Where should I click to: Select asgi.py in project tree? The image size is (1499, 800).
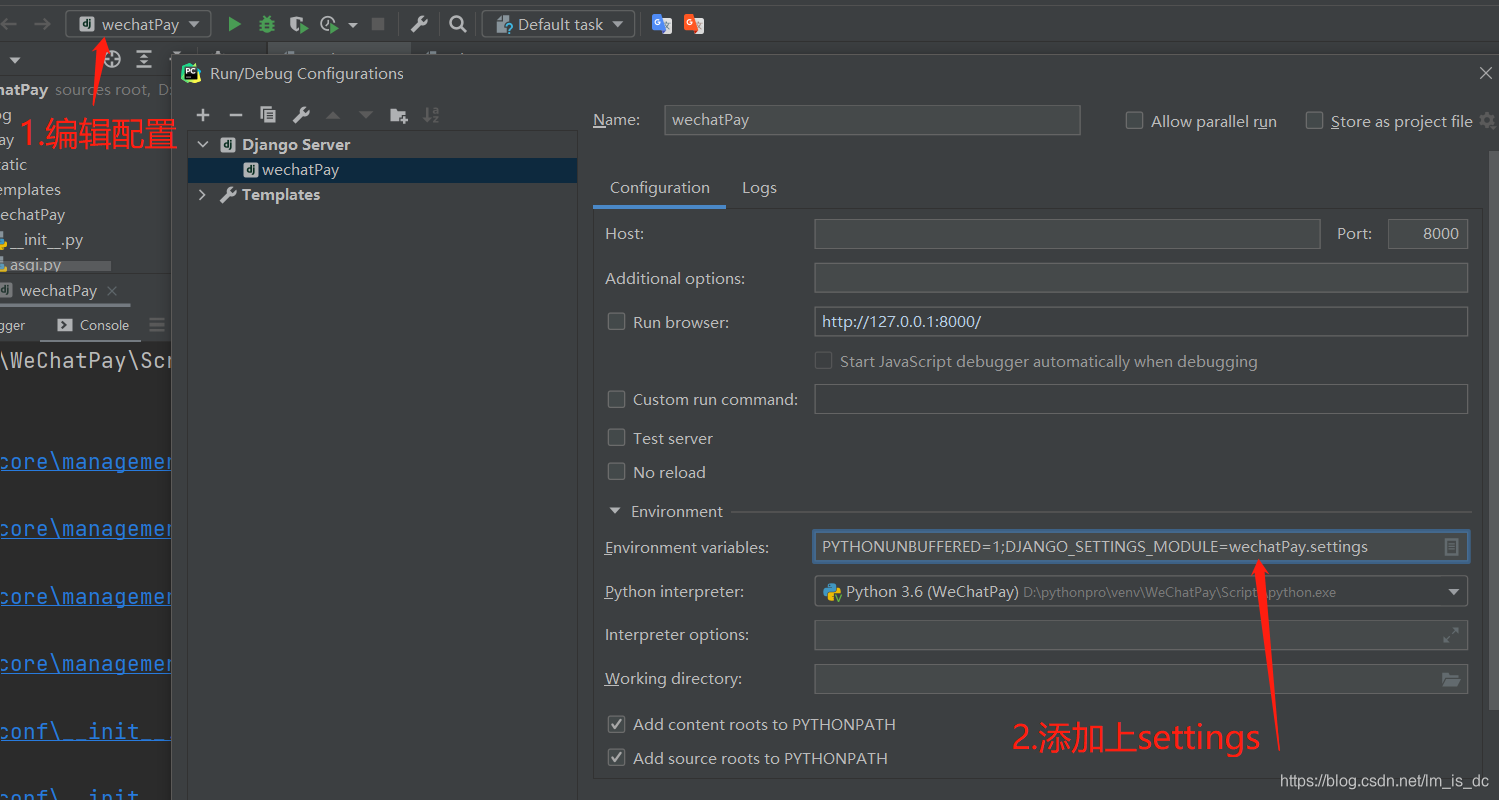coord(35,265)
